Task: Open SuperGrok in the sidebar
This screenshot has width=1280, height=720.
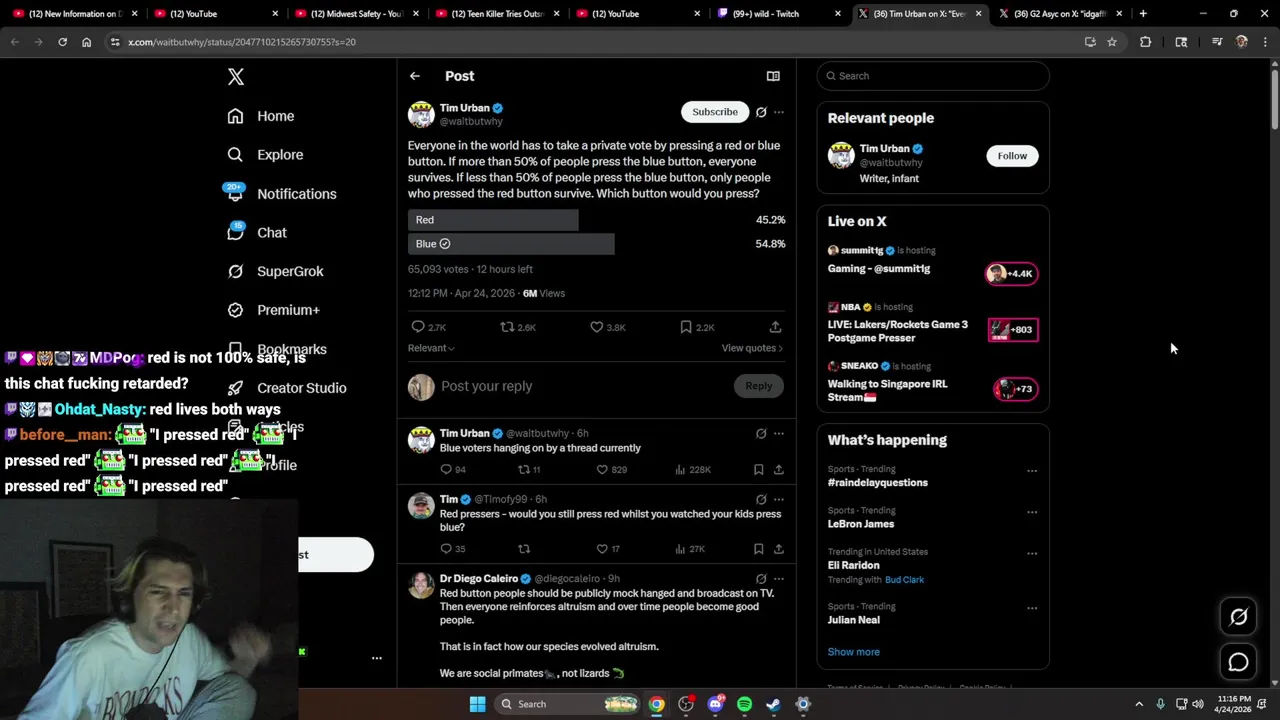Action: tap(275, 271)
